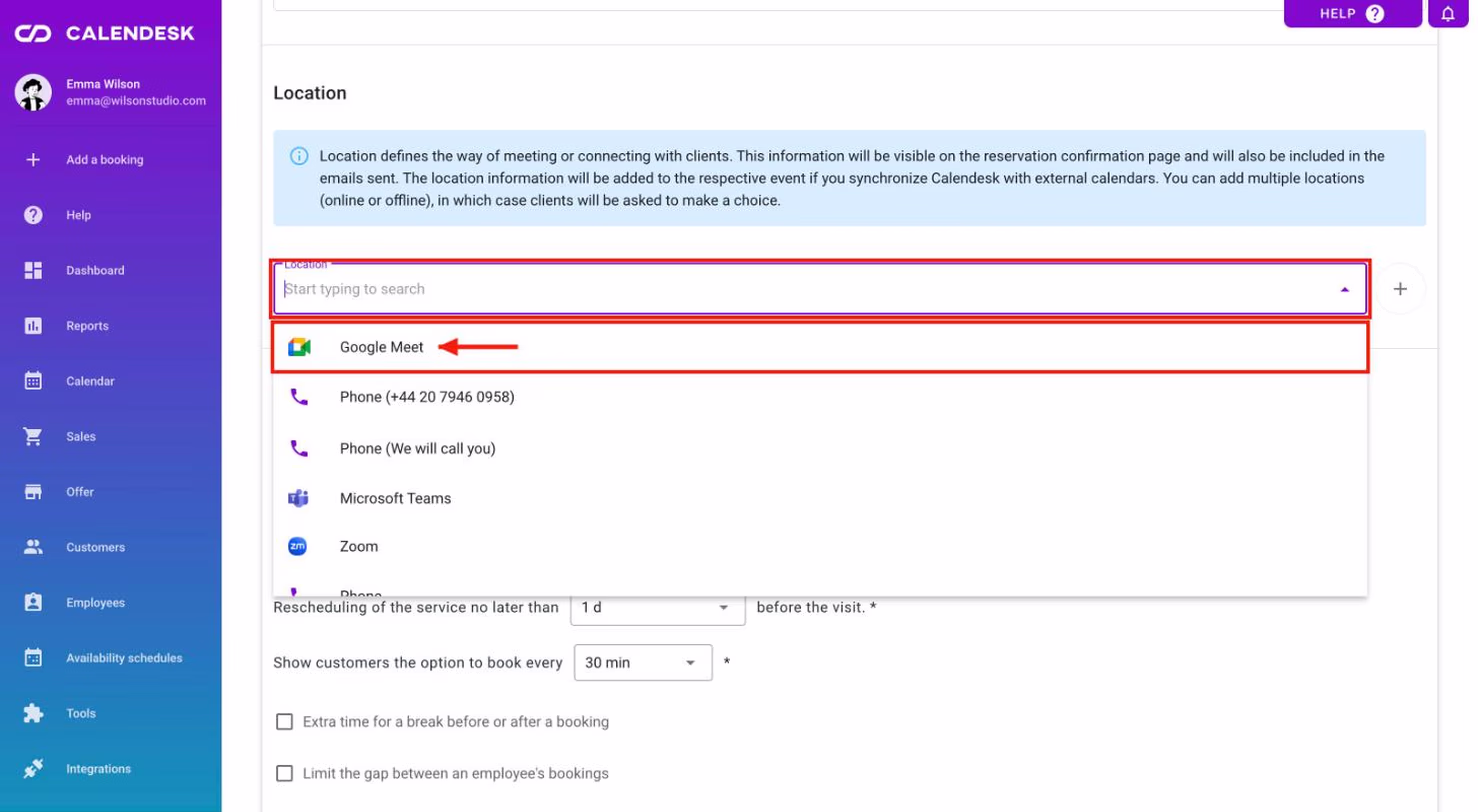Open the '30 min' booking interval dropdown
The width and height of the screenshot is (1478, 812).
(643, 663)
